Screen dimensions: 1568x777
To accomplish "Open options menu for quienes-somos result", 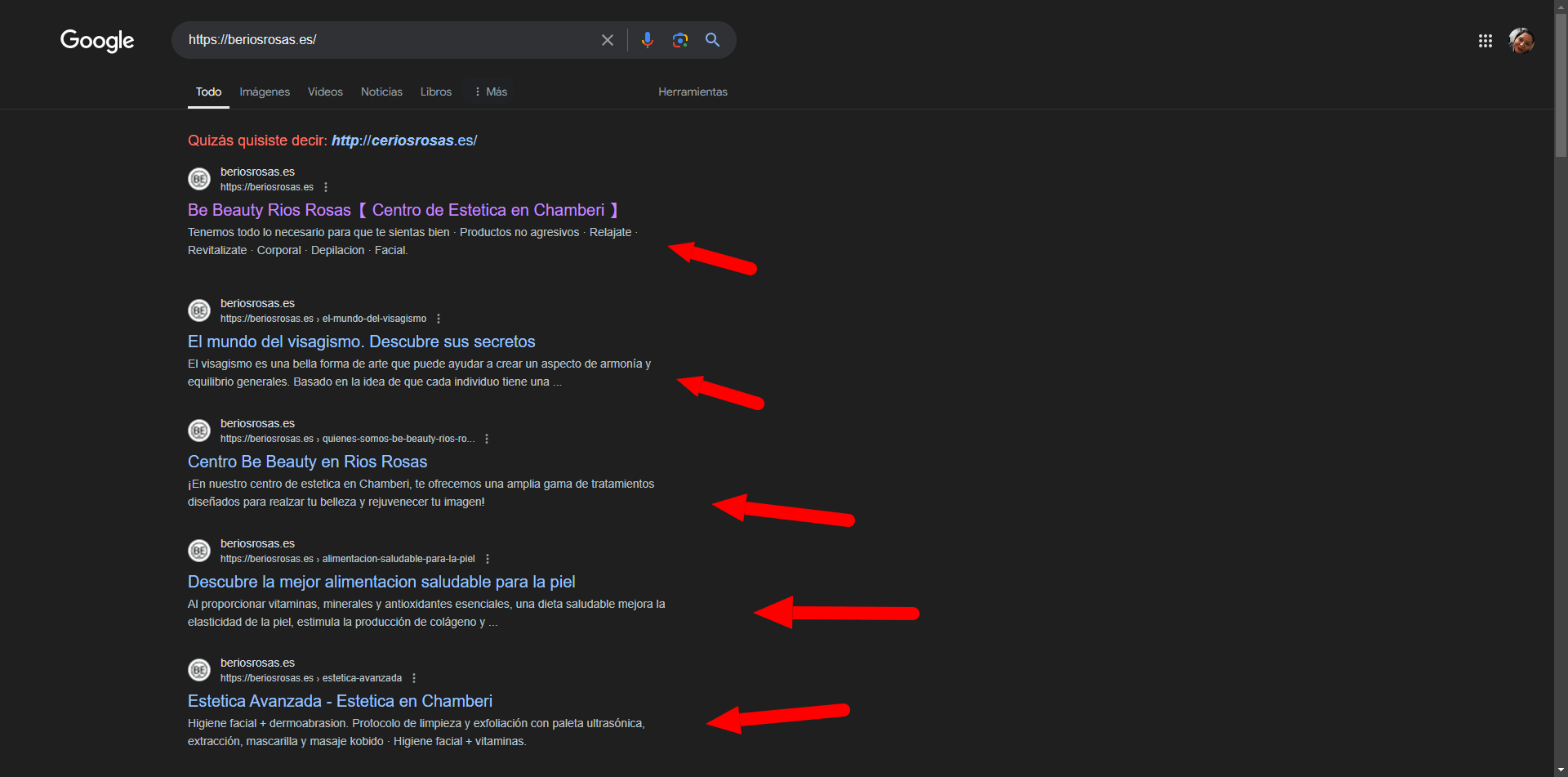I will pos(487,439).
